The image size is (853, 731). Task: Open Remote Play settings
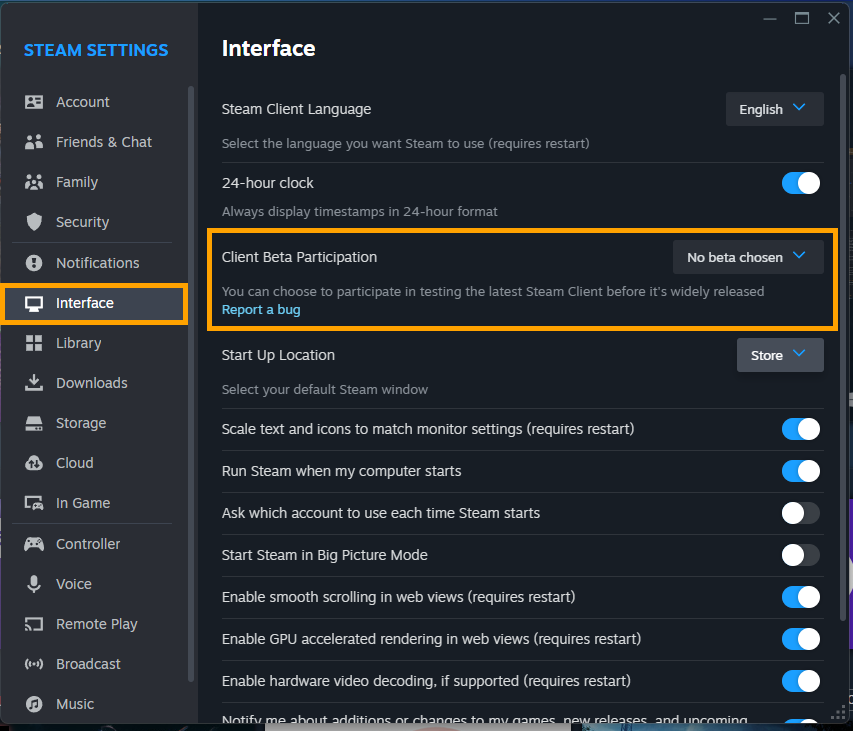coord(95,624)
